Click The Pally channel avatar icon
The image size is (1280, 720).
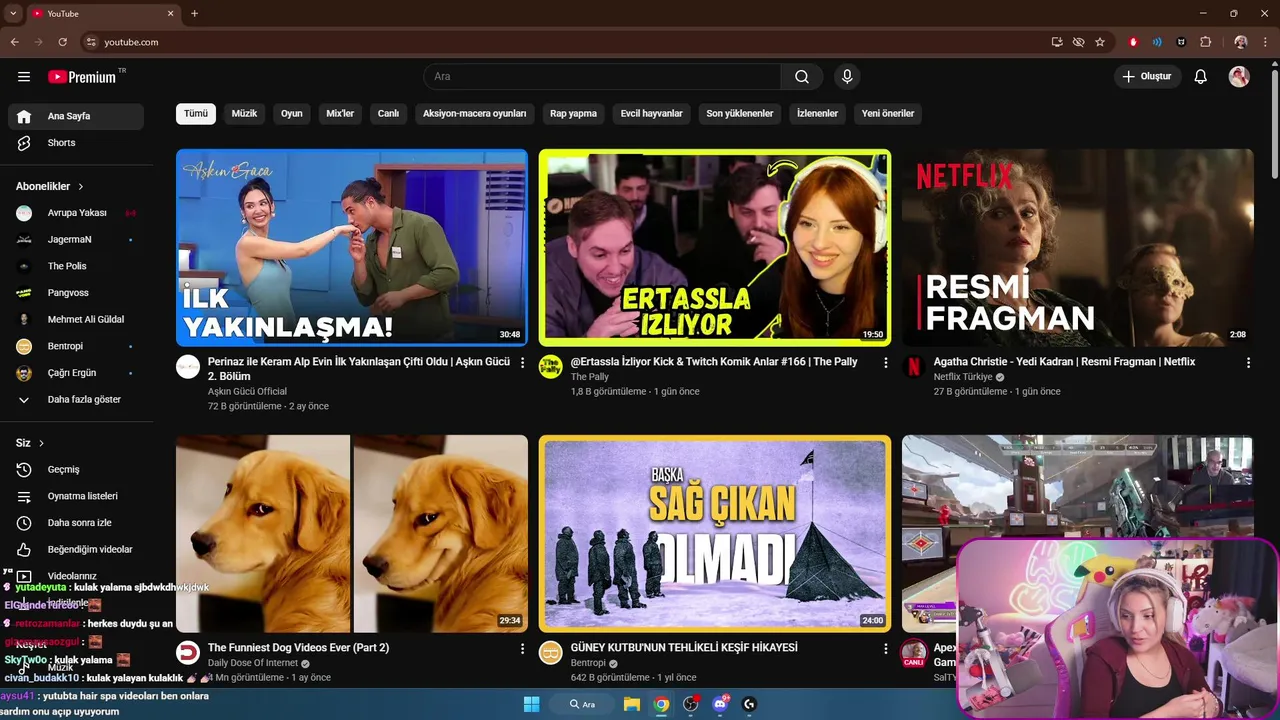(x=551, y=367)
